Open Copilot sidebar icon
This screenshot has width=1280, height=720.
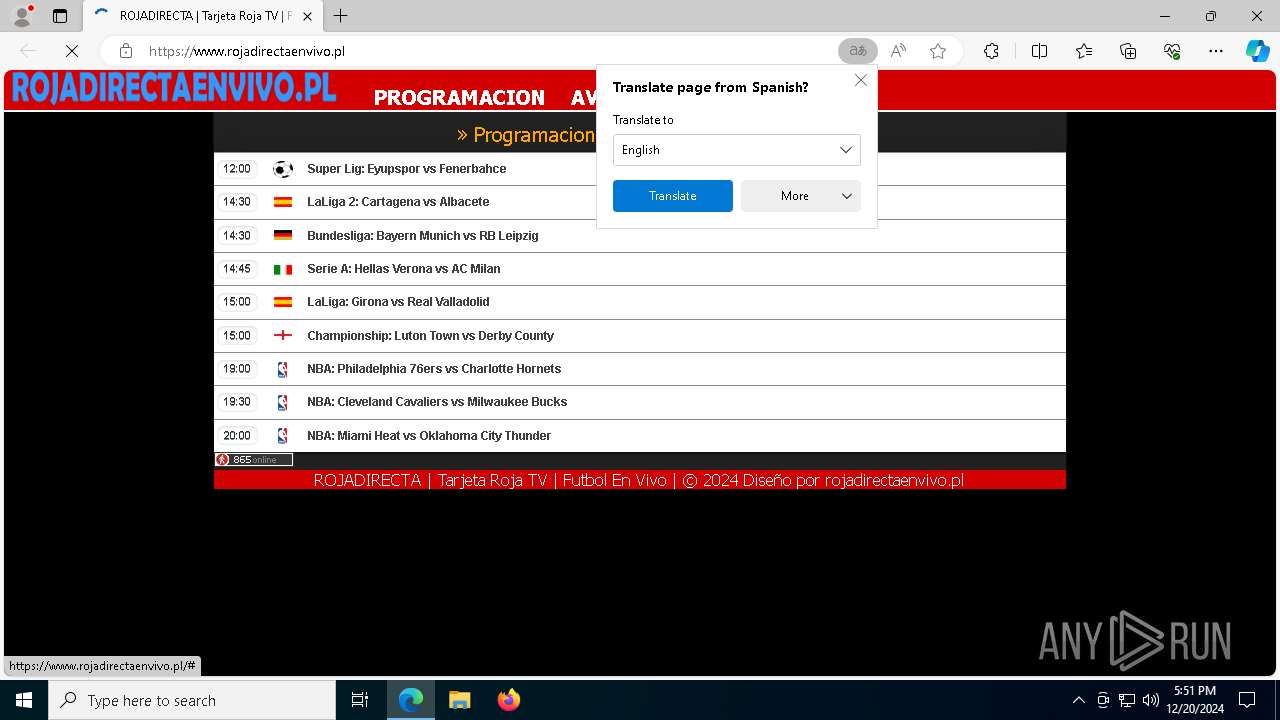click(x=1257, y=51)
